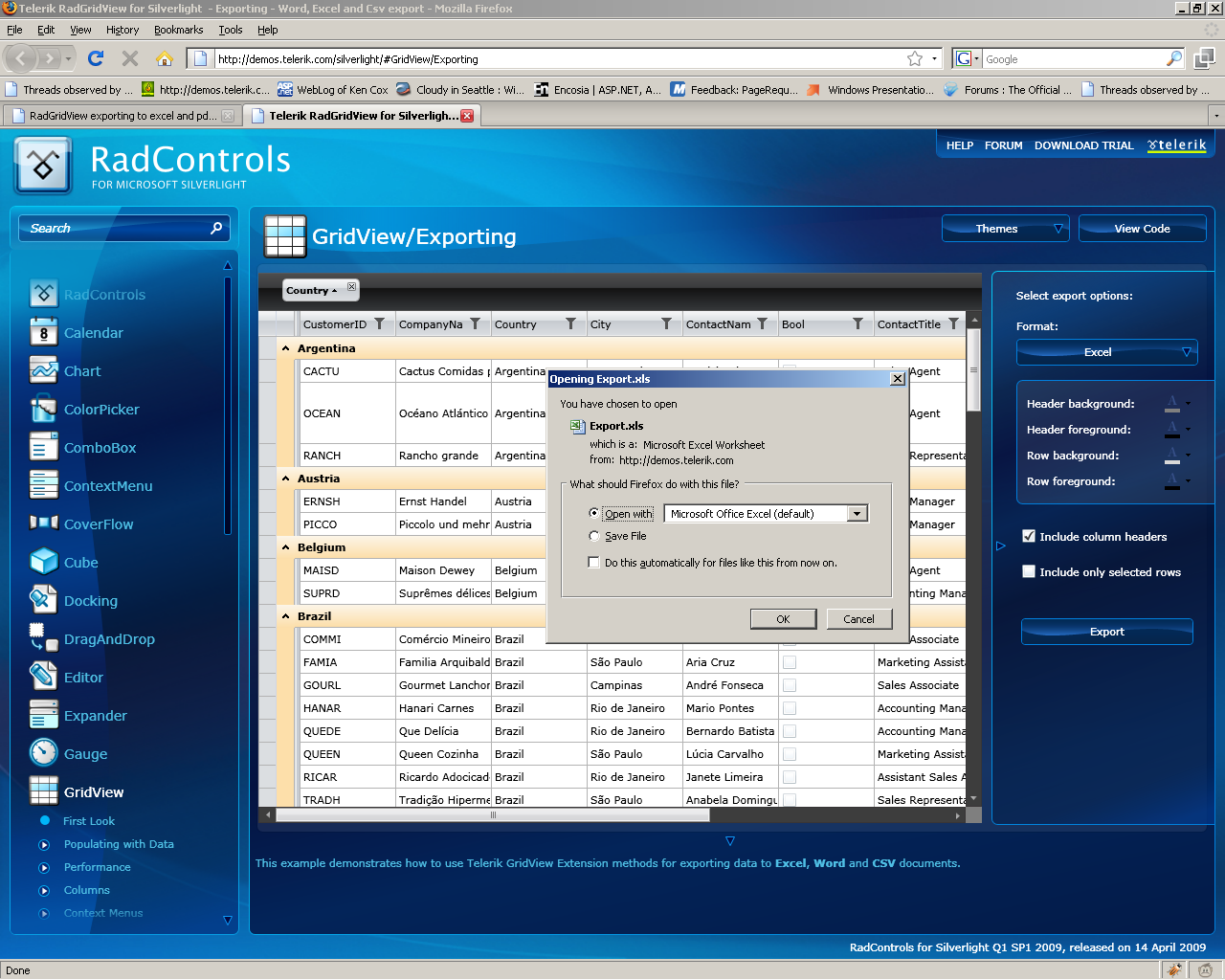Image resolution: width=1225 pixels, height=980 pixels.
Task: Open the Docking demo icon
Action: (x=43, y=600)
